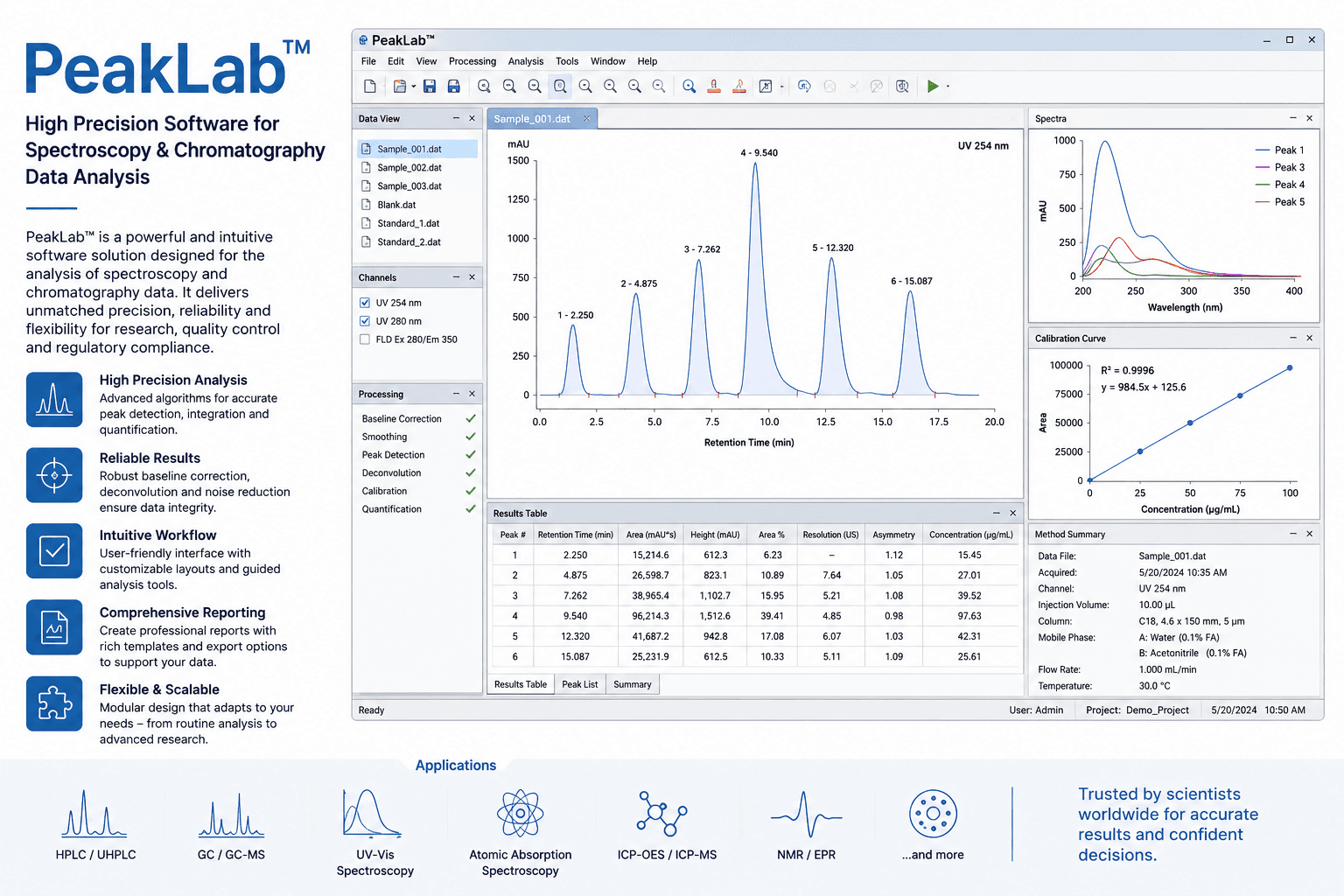Select Sample_002.dat in Data View
Screen dimensions: 1344x896
(417, 167)
